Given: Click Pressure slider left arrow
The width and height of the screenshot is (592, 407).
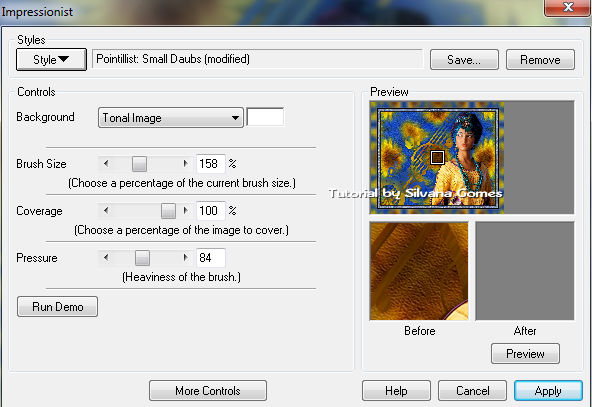Looking at the screenshot, I should click(x=106, y=257).
